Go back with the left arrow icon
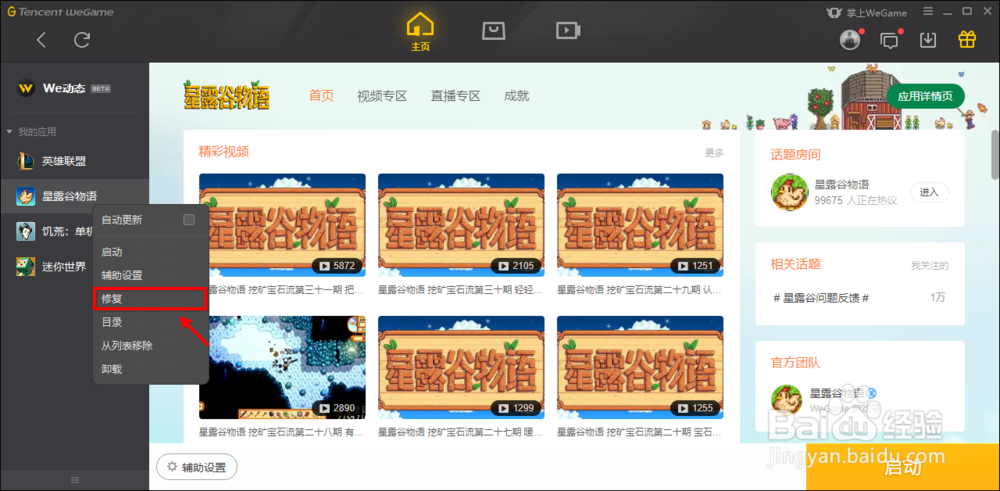This screenshot has height=491, width=1000. [41, 40]
